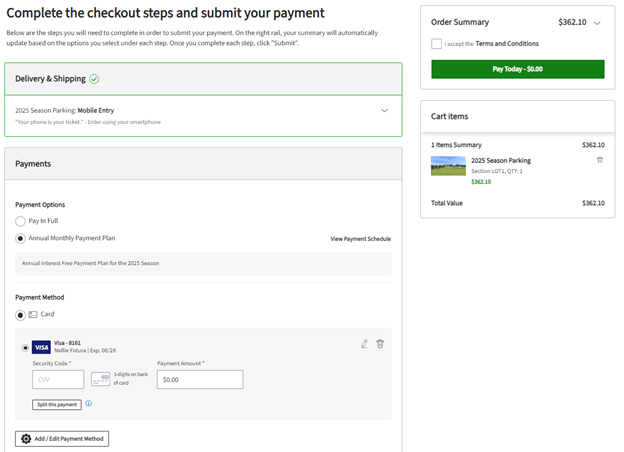This screenshot has width=624, height=452.
Task: Click Add / Edit Payment Method button
Action: 62,439
